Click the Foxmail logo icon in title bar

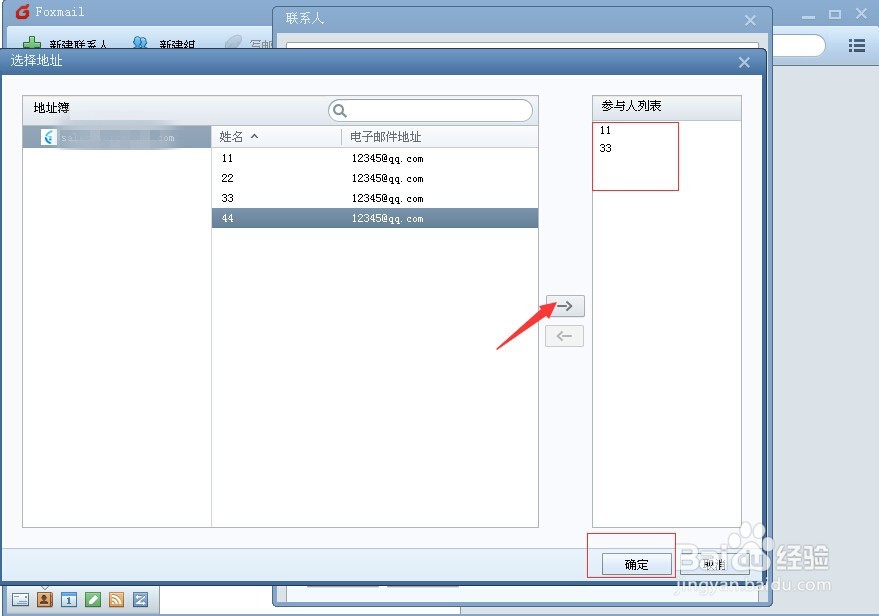22,12
